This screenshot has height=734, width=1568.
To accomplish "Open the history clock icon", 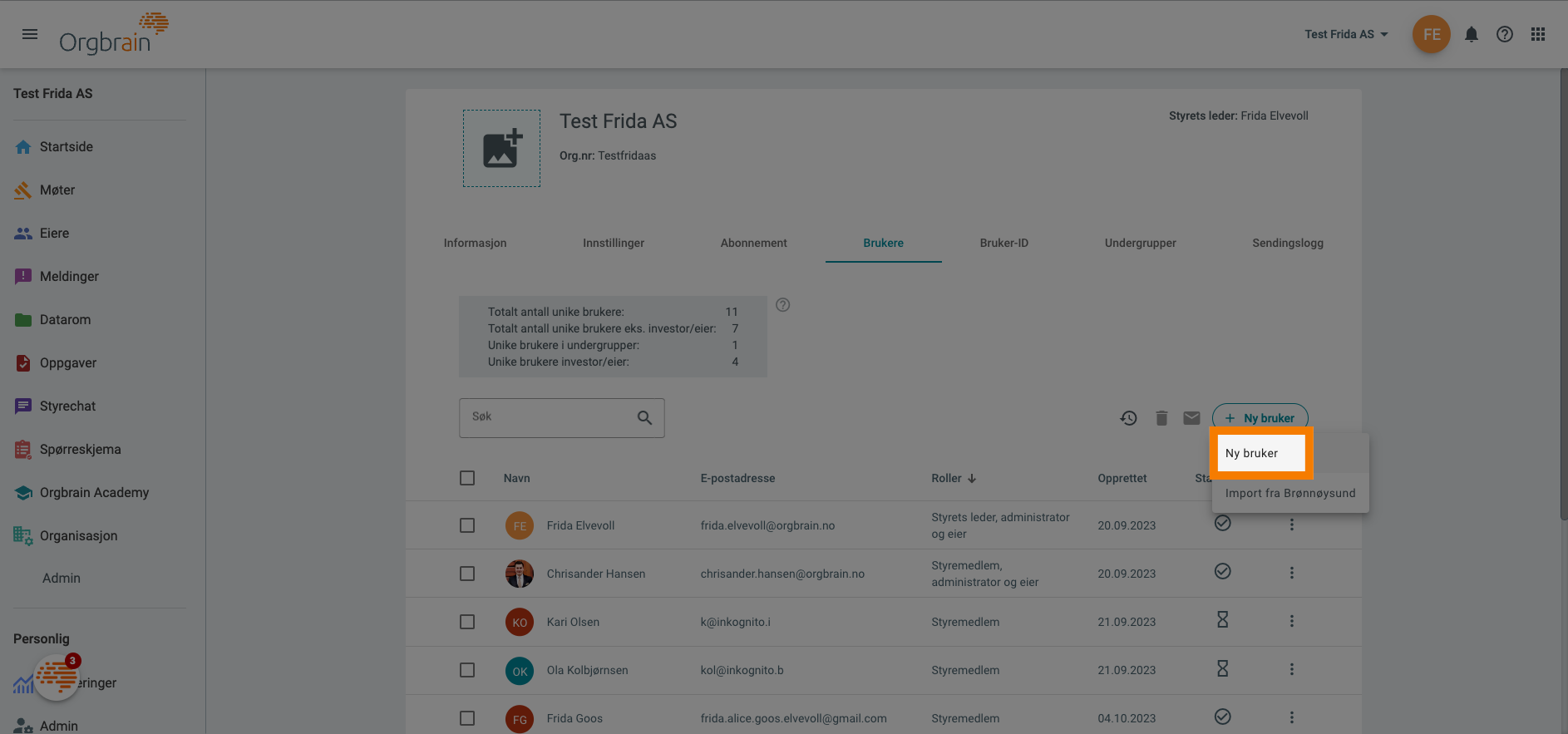I will tap(1128, 418).
